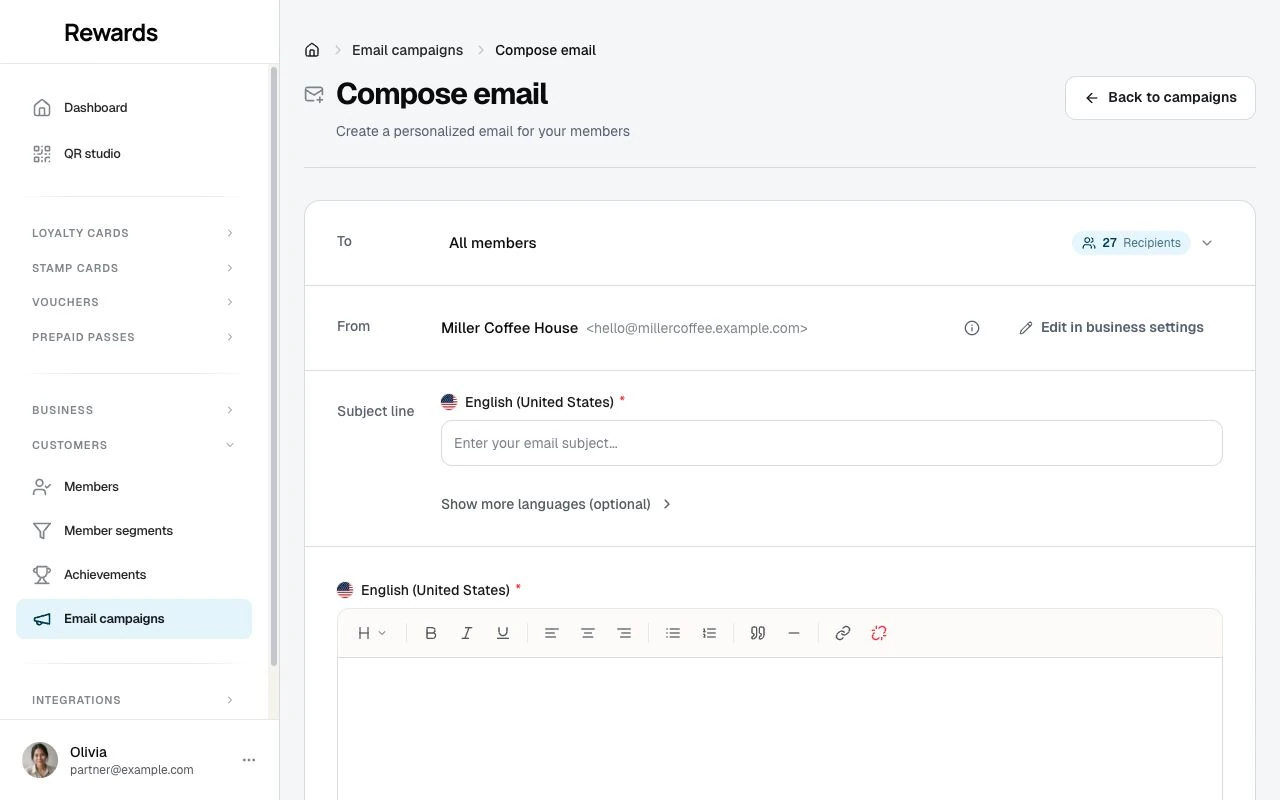Expand the Stamp Cards section
The image size is (1280, 800).
pos(133,268)
